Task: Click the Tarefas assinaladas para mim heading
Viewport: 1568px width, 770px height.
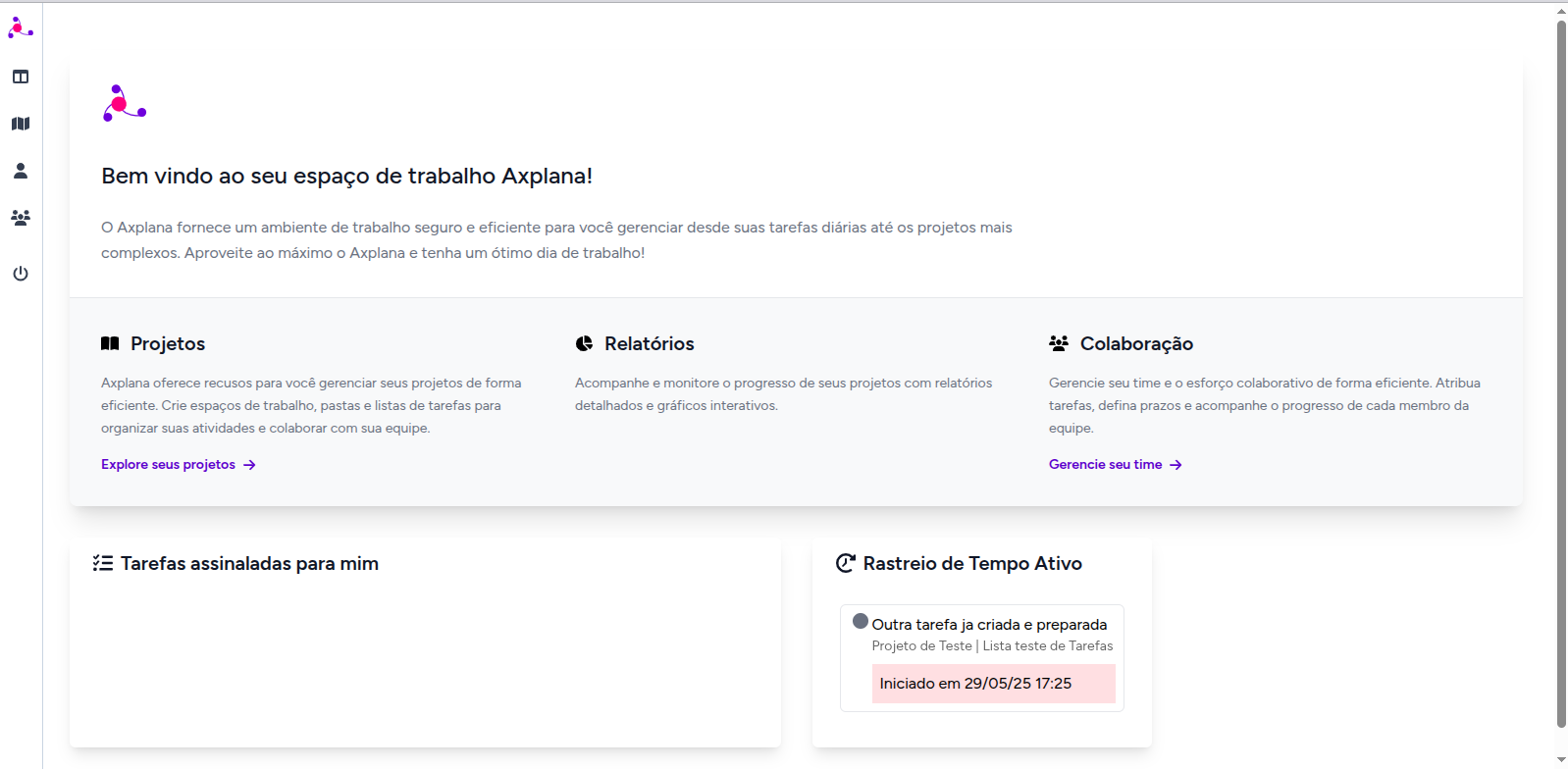Action: point(249,563)
